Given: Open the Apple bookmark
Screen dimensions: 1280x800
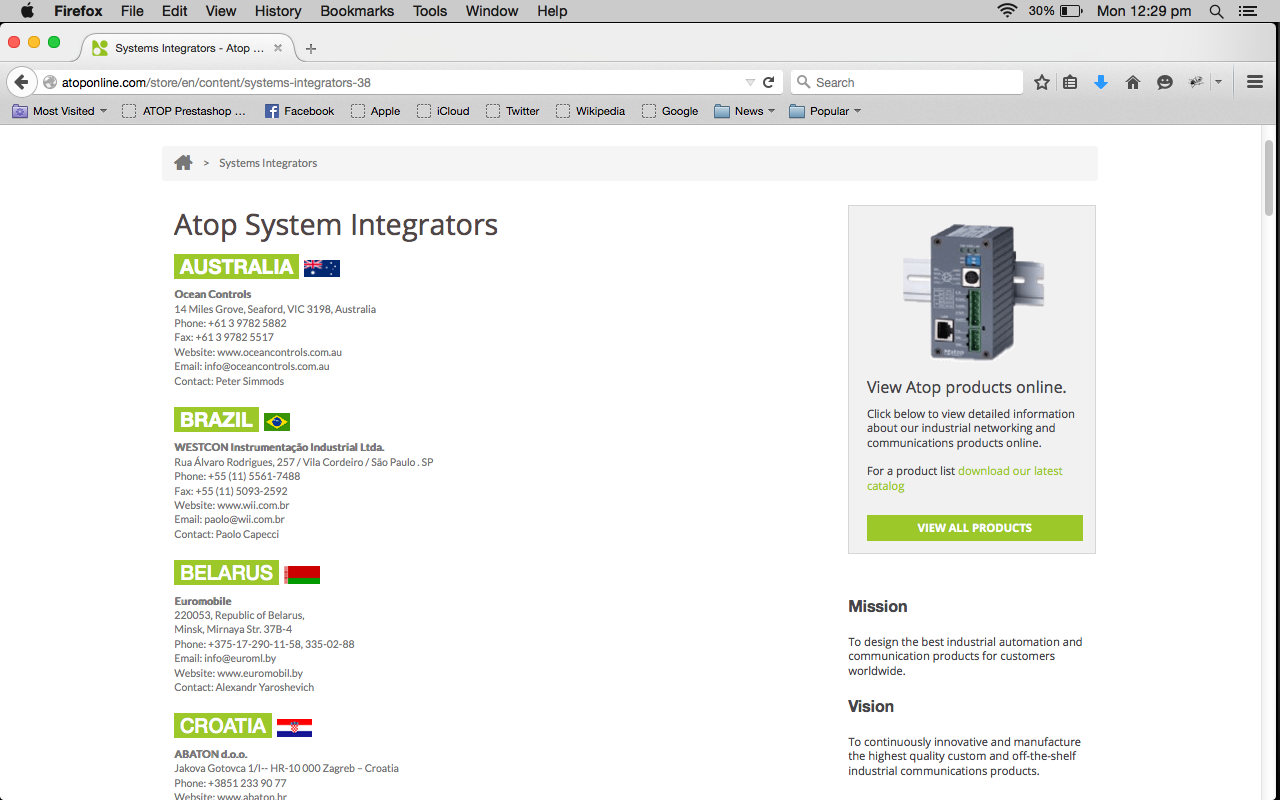Looking at the screenshot, I should tap(375, 111).
